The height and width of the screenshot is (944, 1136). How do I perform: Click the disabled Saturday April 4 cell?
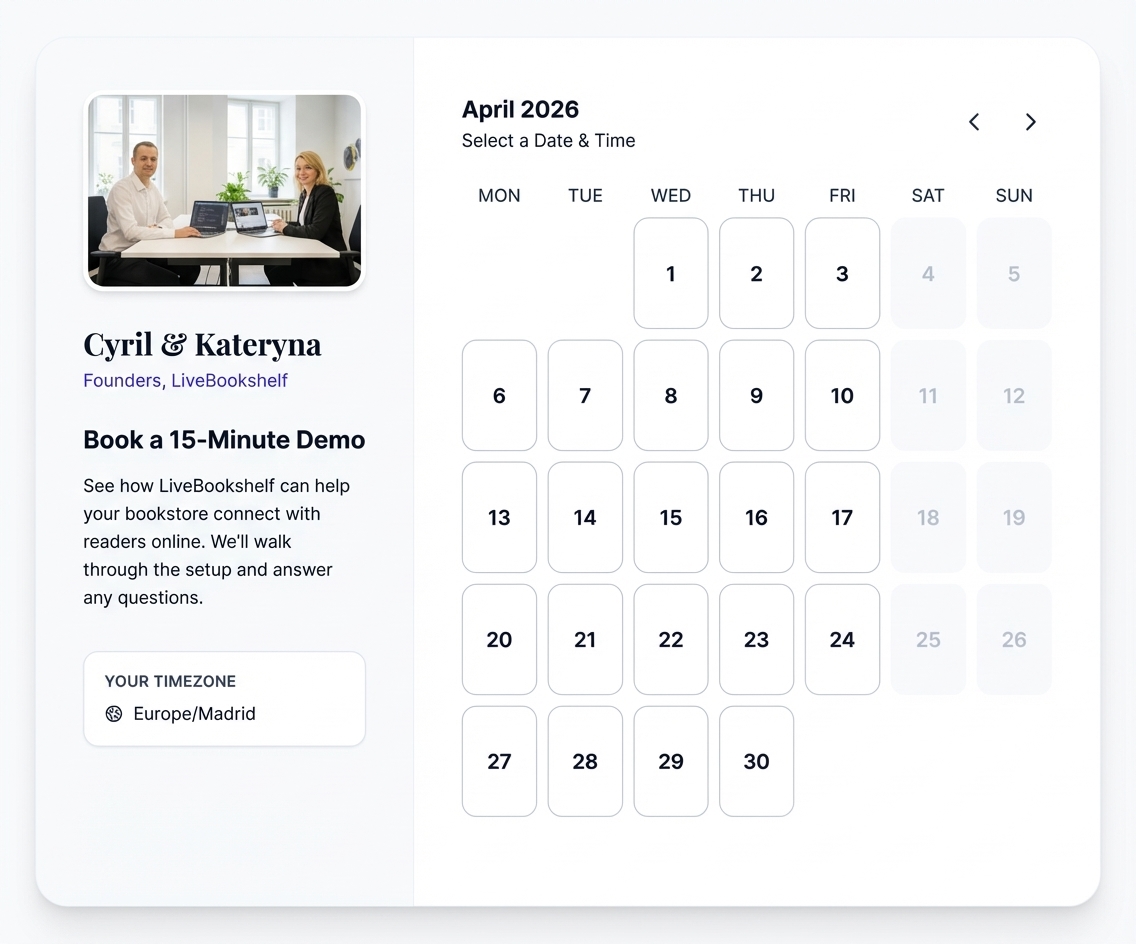point(928,273)
